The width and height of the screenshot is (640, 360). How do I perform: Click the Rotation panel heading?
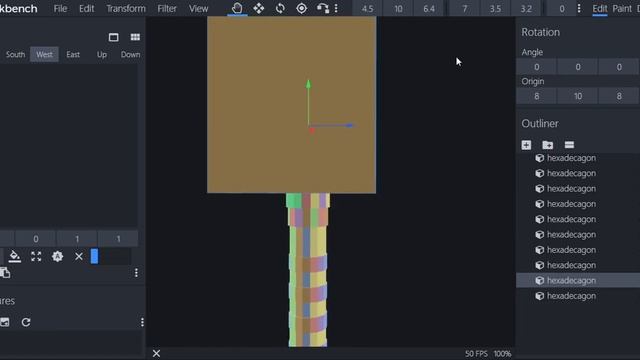point(540,32)
